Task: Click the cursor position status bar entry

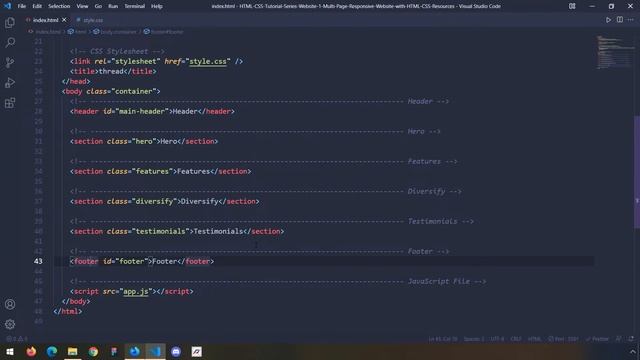Action: point(443,339)
